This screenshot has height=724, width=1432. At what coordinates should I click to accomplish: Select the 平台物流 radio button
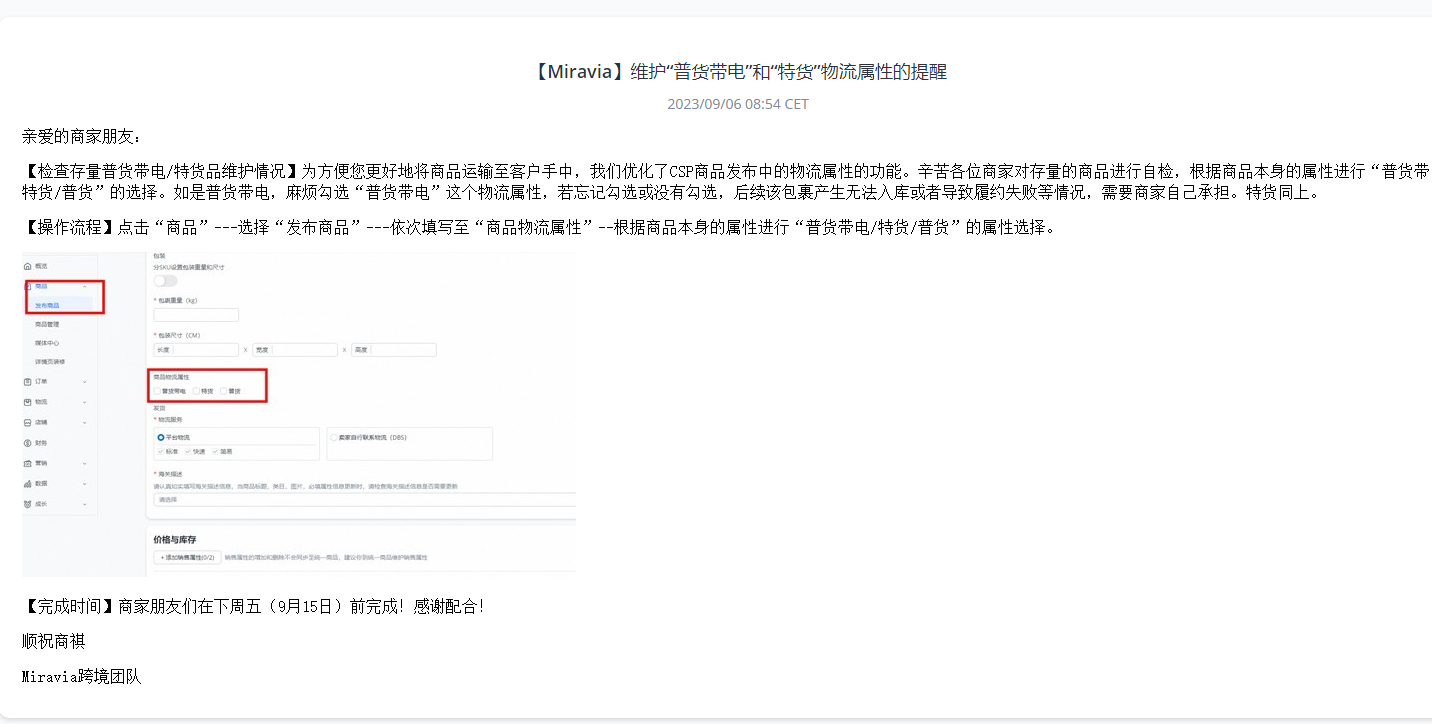[160, 437]
